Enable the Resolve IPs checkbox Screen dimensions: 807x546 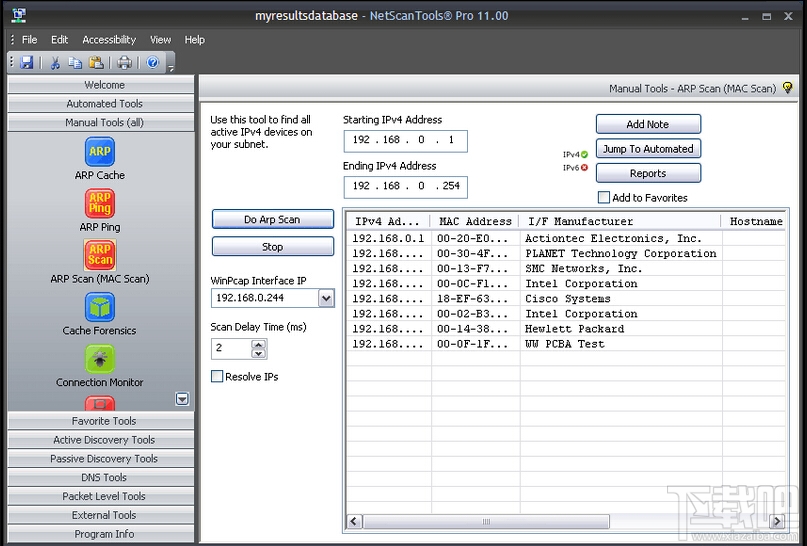[217, 377]
